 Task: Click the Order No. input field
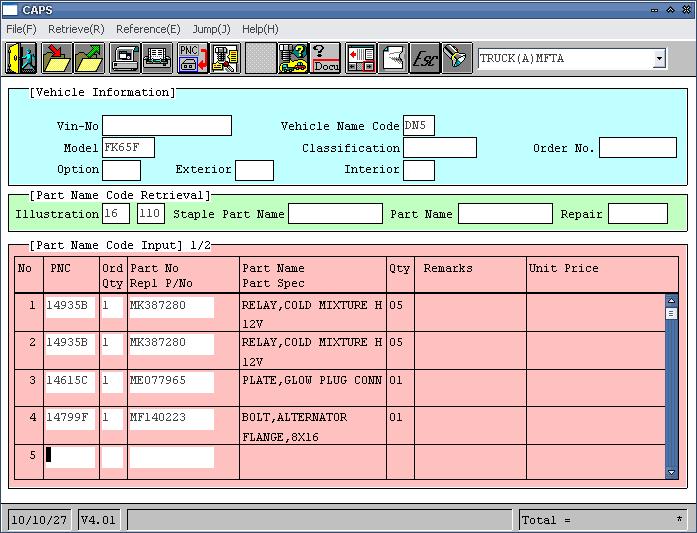click(x=638, y=148)
